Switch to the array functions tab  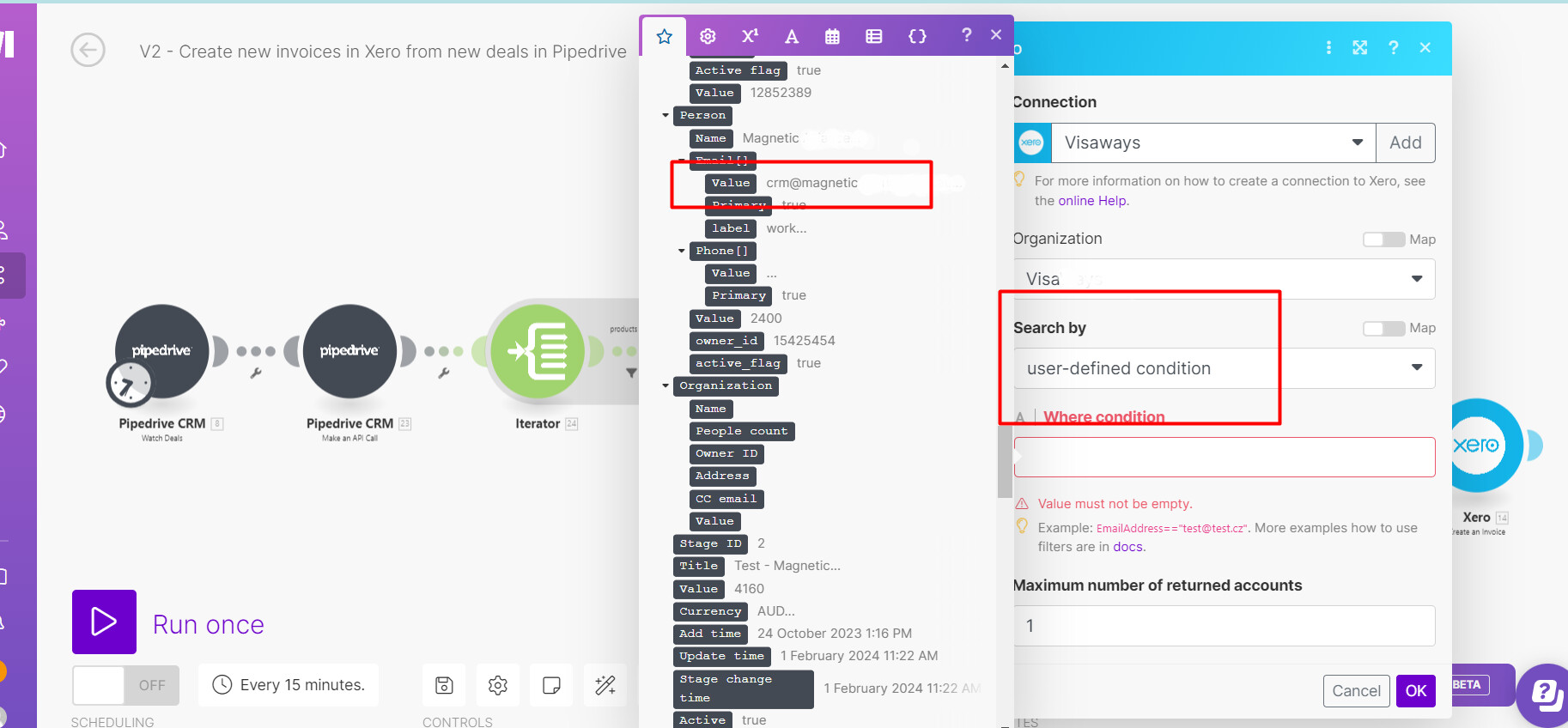tap(874, 36)
